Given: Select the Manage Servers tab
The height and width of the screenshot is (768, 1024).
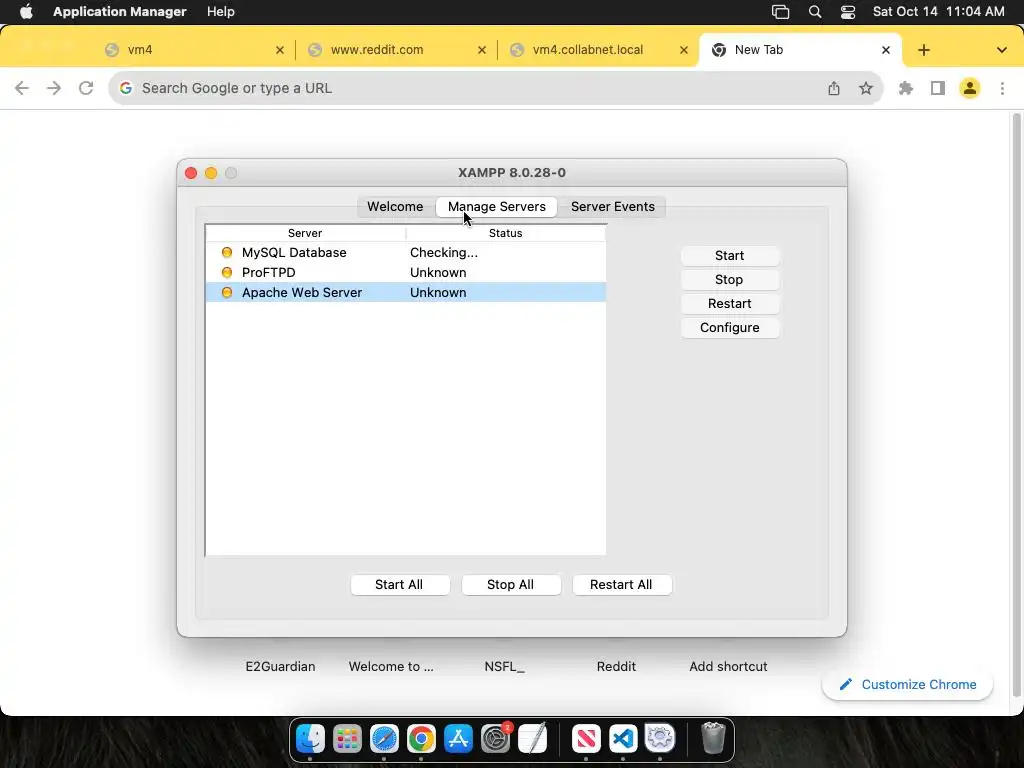Looking at the screenshot, I should (x=496, y=206).
